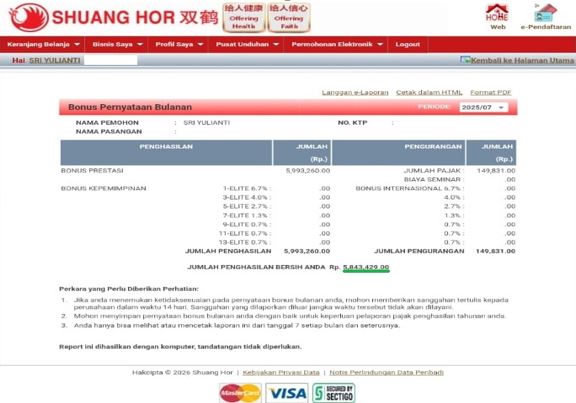The image size is (576, 403).
Task: Open the Langgan e-Laporan link
Action: pyautogui.click(x=355, y=93)
